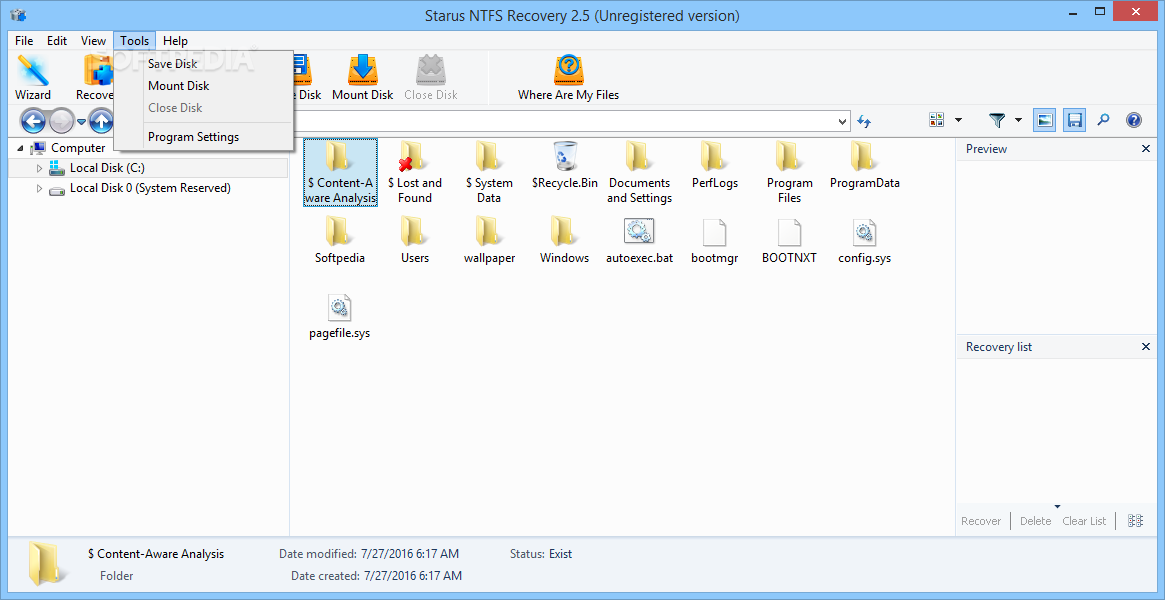Select the config.sys file
The width and height of the screenshot is (1165, 600).
(x=864, y=241)
